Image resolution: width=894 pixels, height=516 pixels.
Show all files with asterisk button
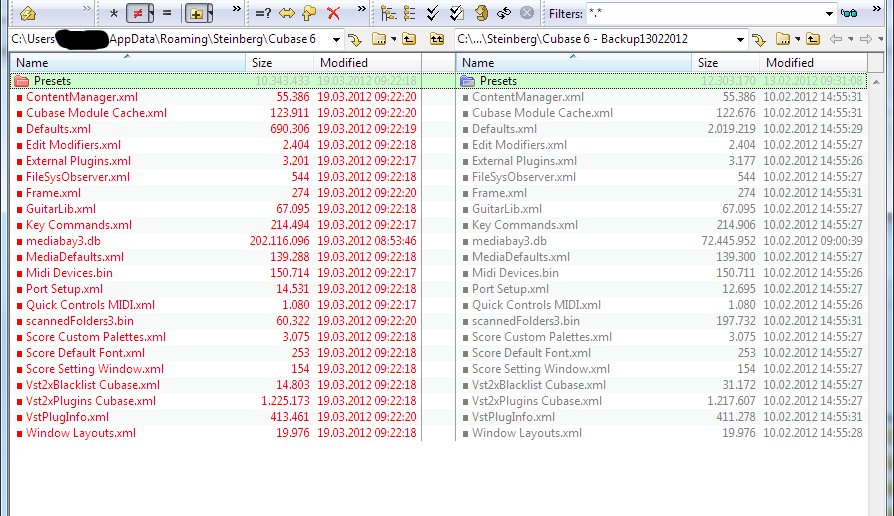[113, 13]
